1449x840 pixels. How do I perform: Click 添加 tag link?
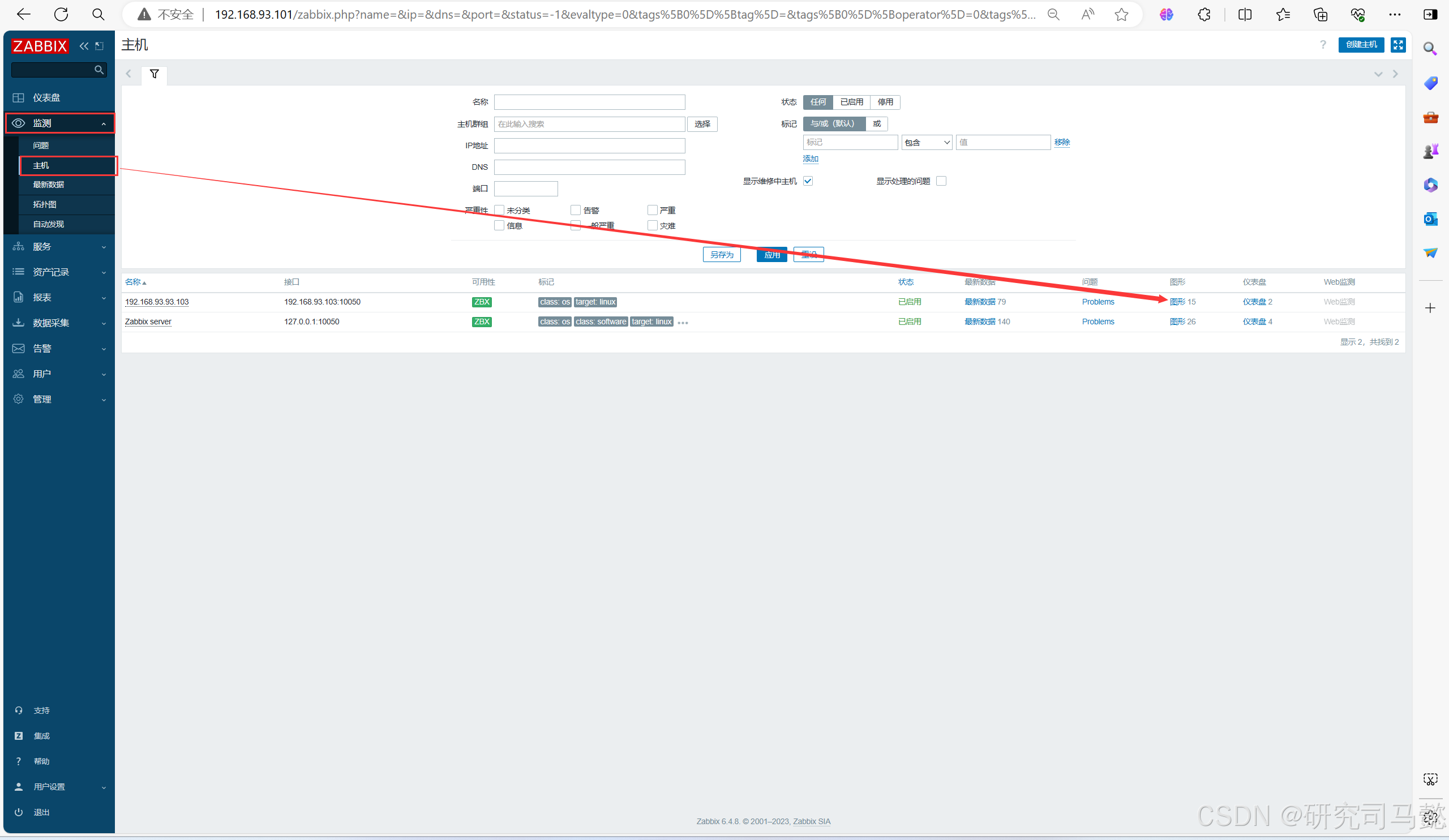[x=811, y=158]
